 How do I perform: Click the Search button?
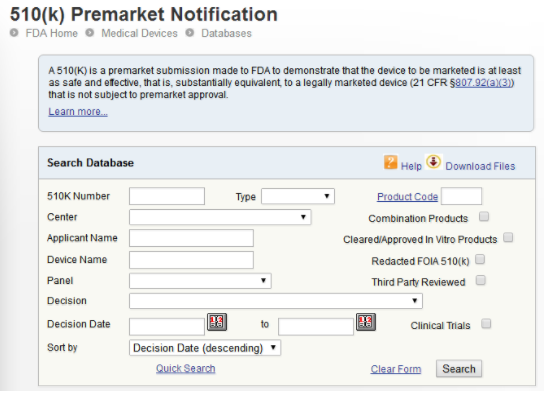coord(459,369)
